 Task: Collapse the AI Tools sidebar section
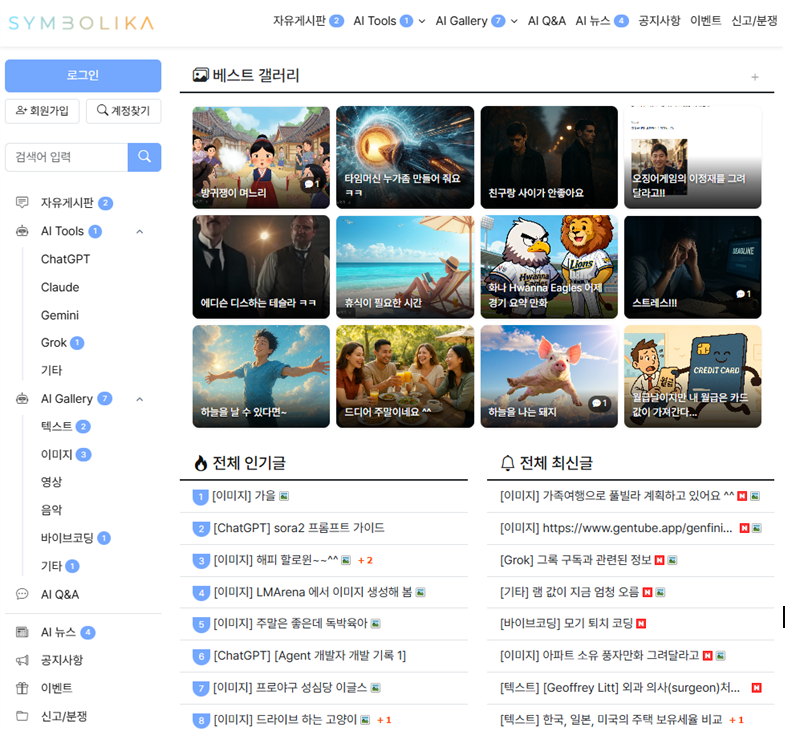coord(139,231)
